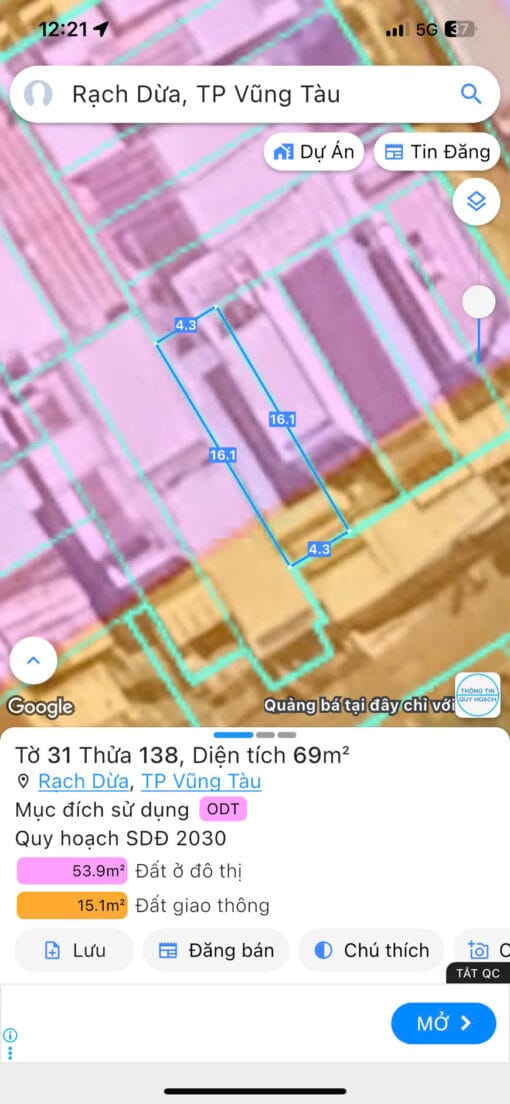
Task: Open the map layers icon
Action: [477, 202]
